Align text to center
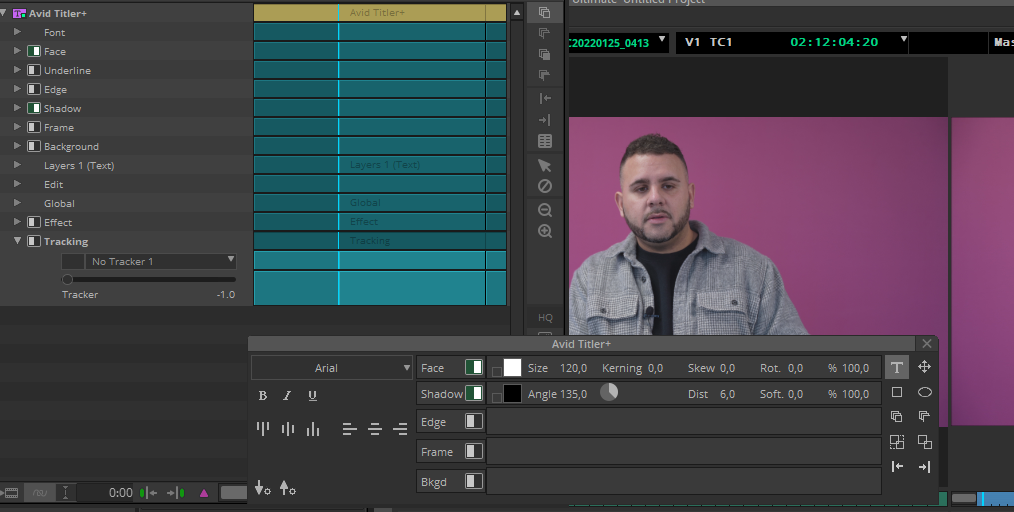 point(375,429)
